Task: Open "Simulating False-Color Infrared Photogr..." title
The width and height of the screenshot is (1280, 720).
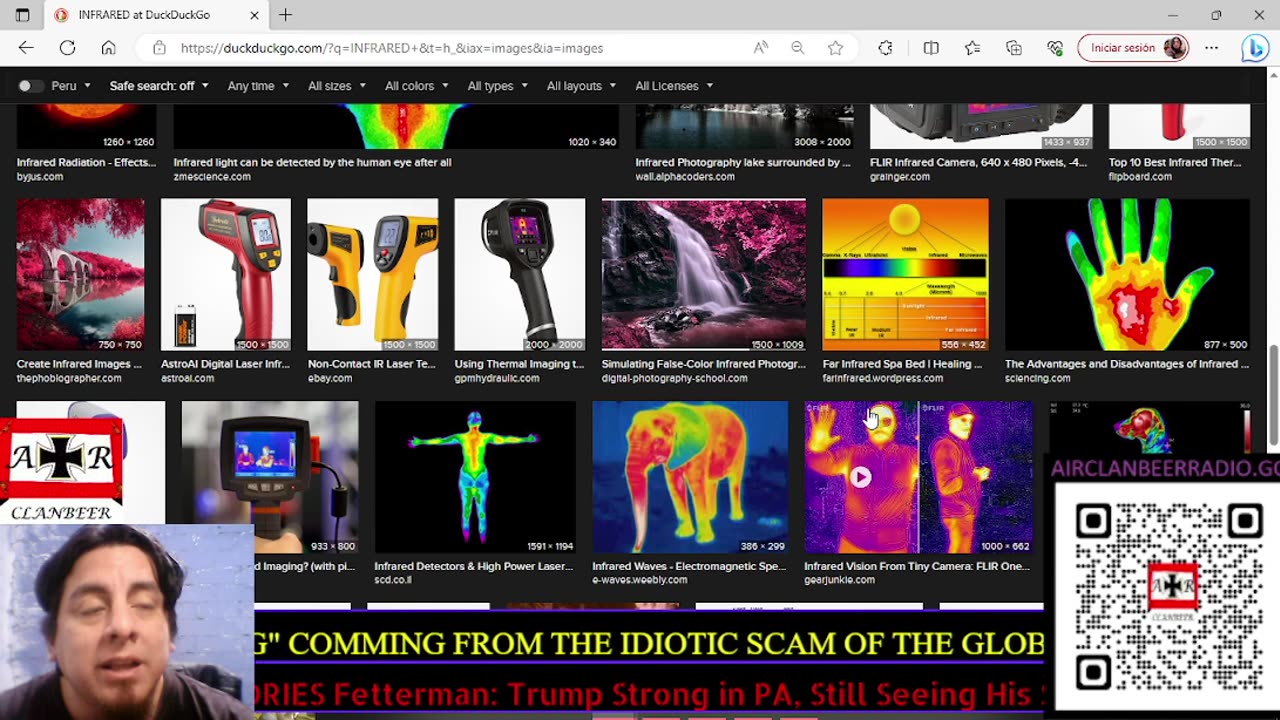Action: (x=703, y=364)
